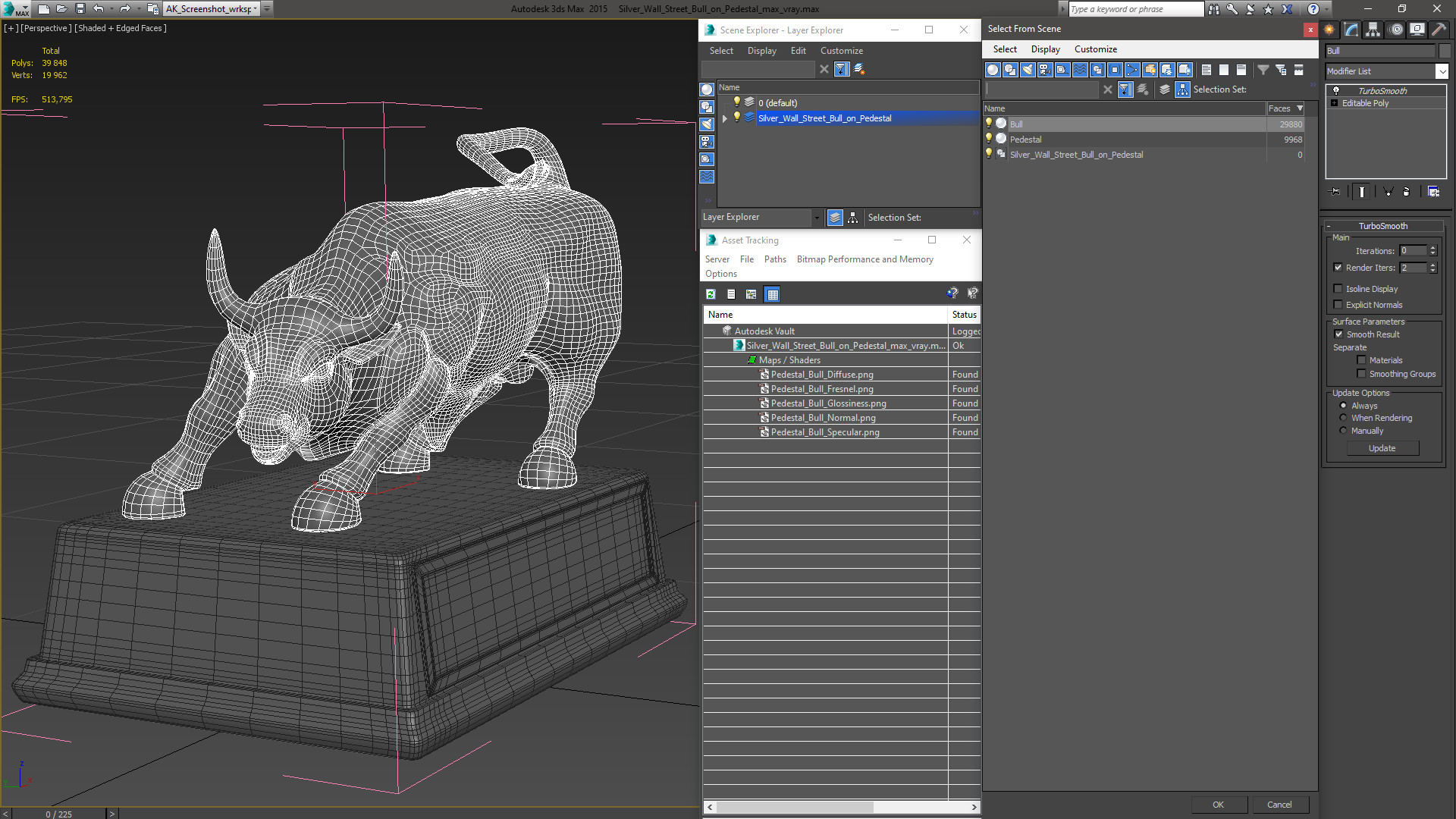Pin the modifier stack
The height and width of the screenshot is (819, 1456).
tap(1335, 192)
